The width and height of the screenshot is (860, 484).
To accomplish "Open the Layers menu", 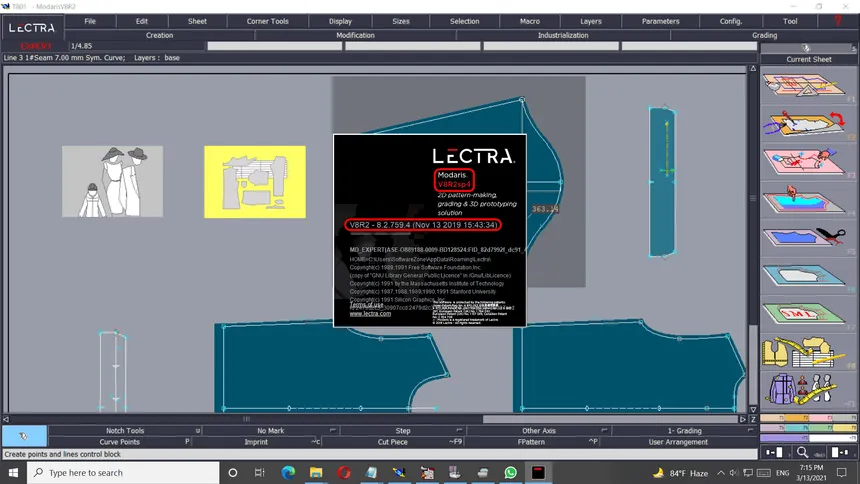I will (x=591, y=21).
